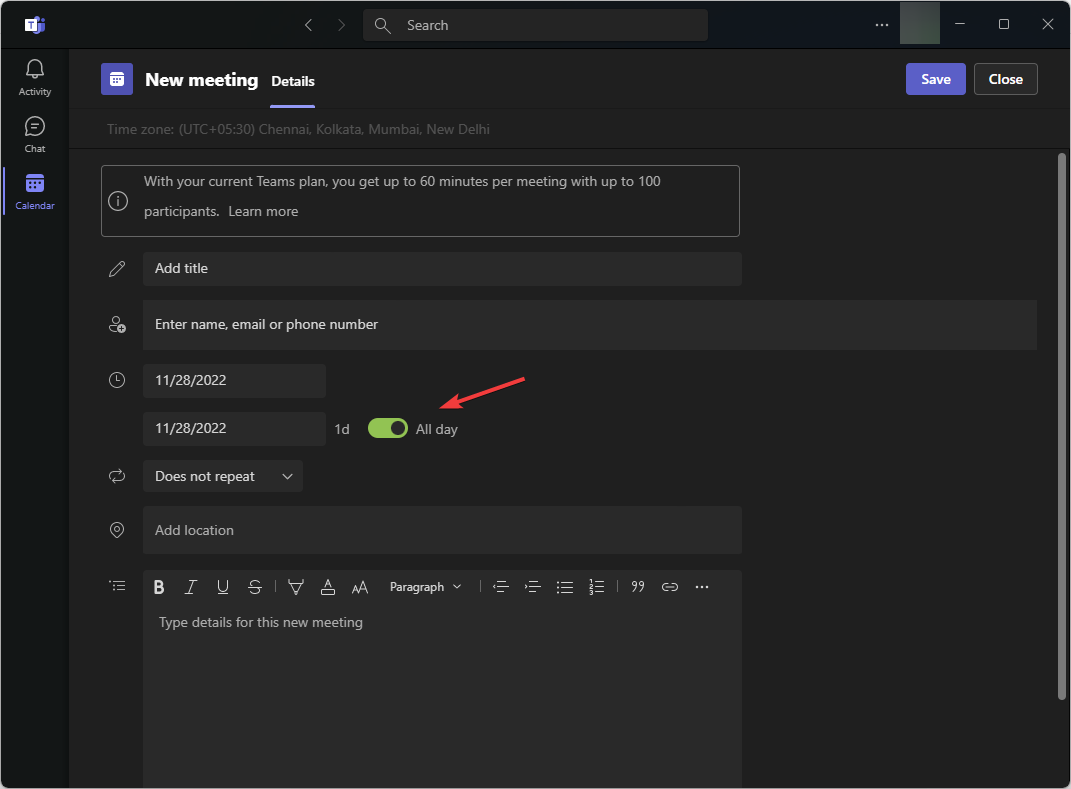1071x789 pixels.
Task: Open the Paragraph style dropdown
Action: tap(426, 587)
